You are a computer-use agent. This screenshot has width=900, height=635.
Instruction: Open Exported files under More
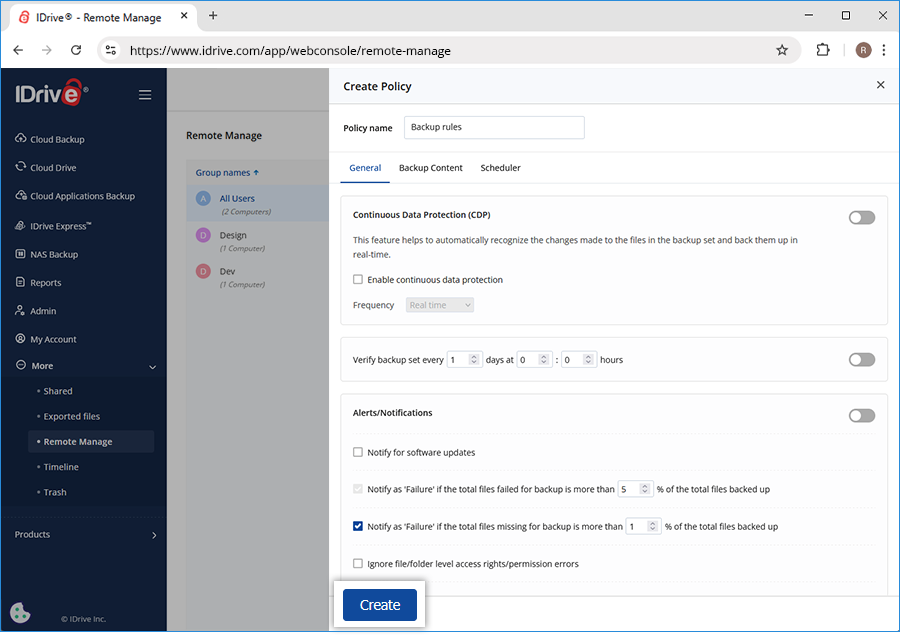[71, 416]
